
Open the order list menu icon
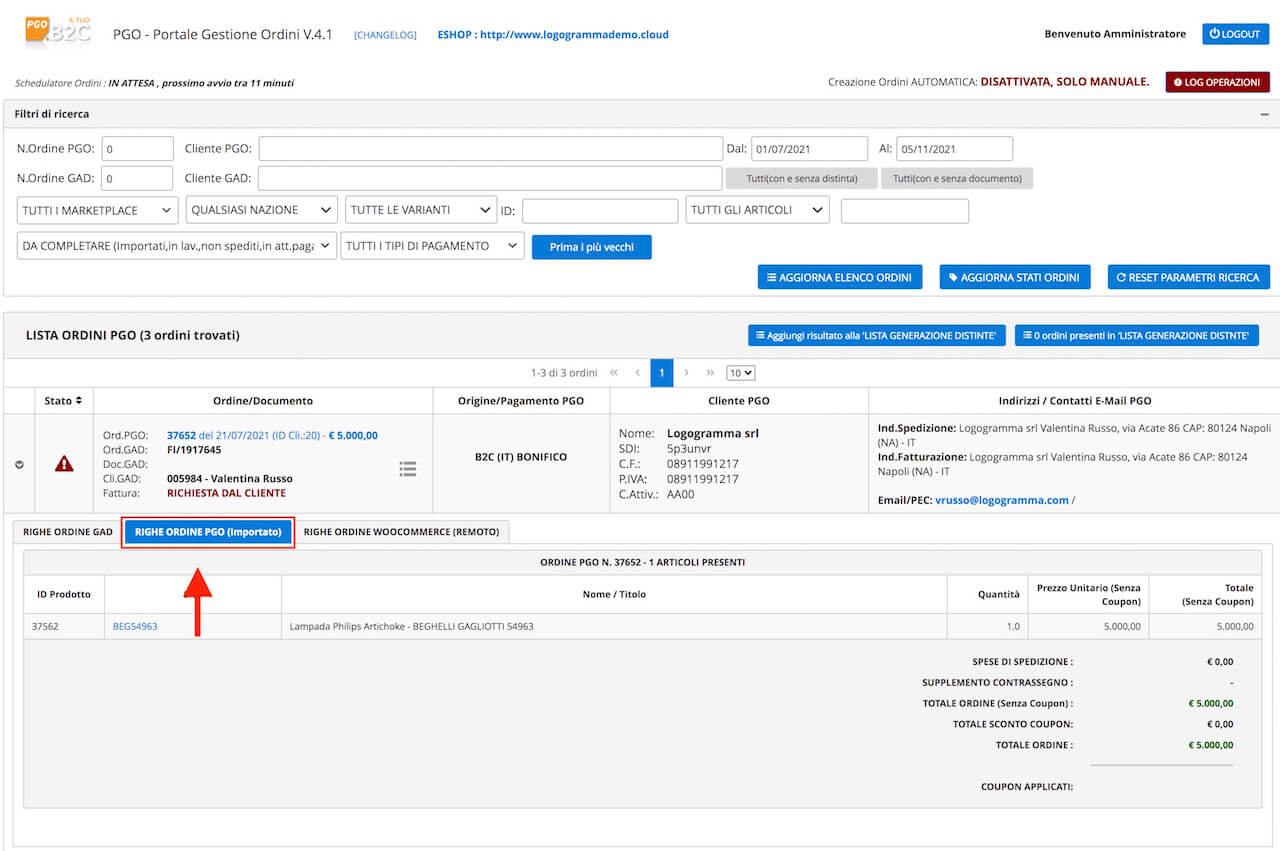tap(408, 468)
